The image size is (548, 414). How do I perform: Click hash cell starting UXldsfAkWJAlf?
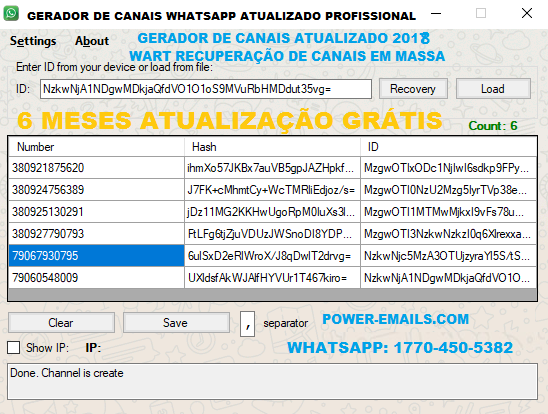point(272,278)
